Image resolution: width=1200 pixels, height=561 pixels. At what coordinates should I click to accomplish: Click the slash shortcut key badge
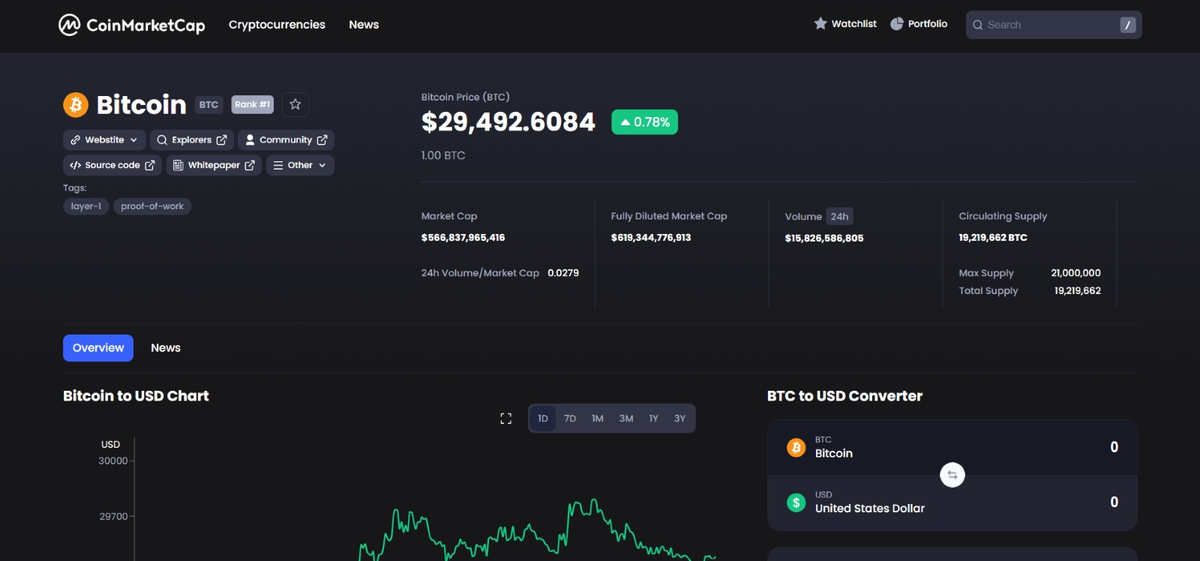coord(1127,25)
